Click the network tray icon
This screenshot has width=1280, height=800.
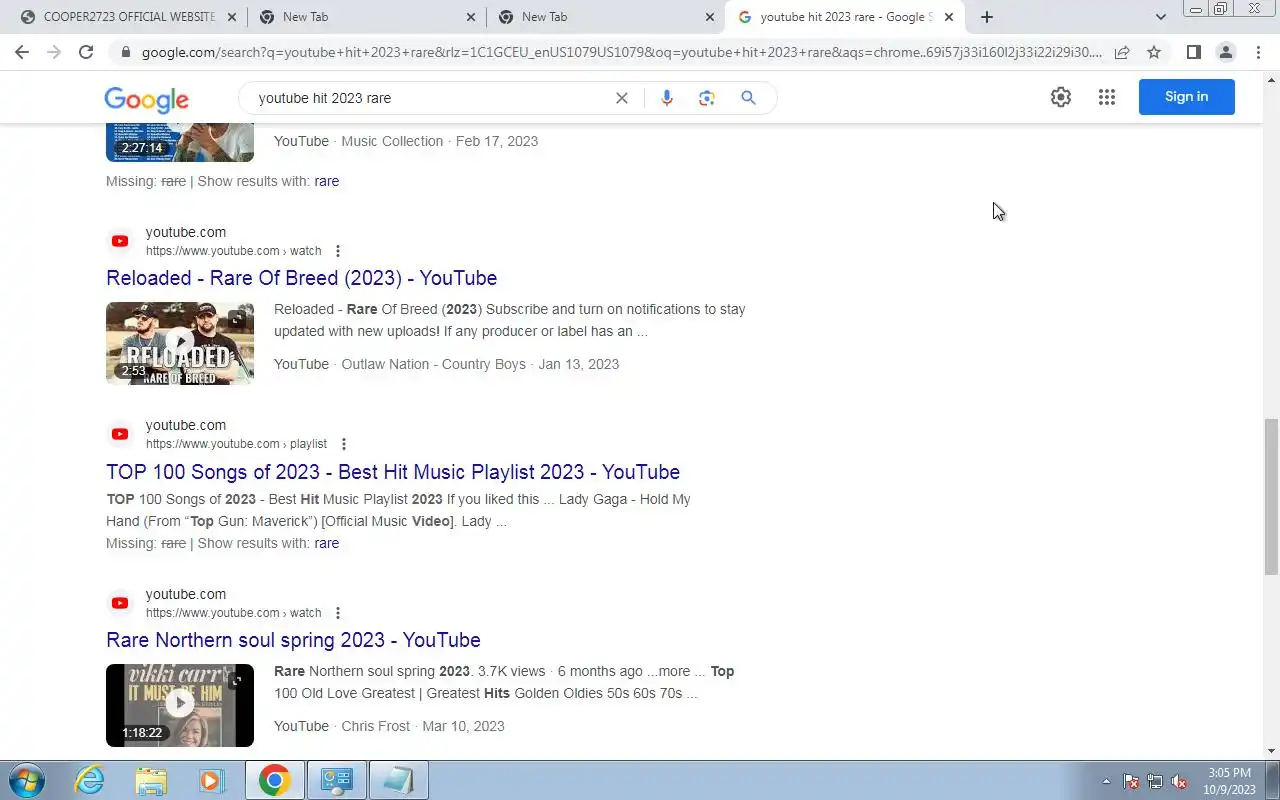1155,781
